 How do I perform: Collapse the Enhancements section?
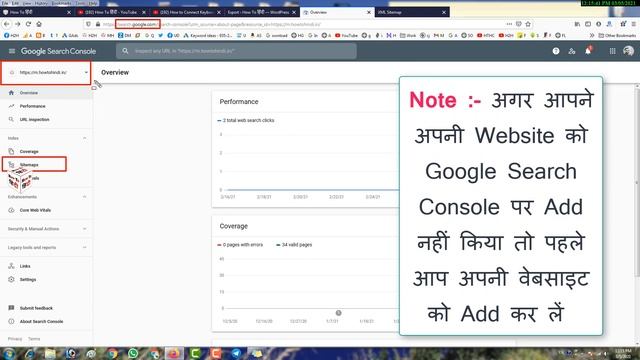(x=84, y=197)
